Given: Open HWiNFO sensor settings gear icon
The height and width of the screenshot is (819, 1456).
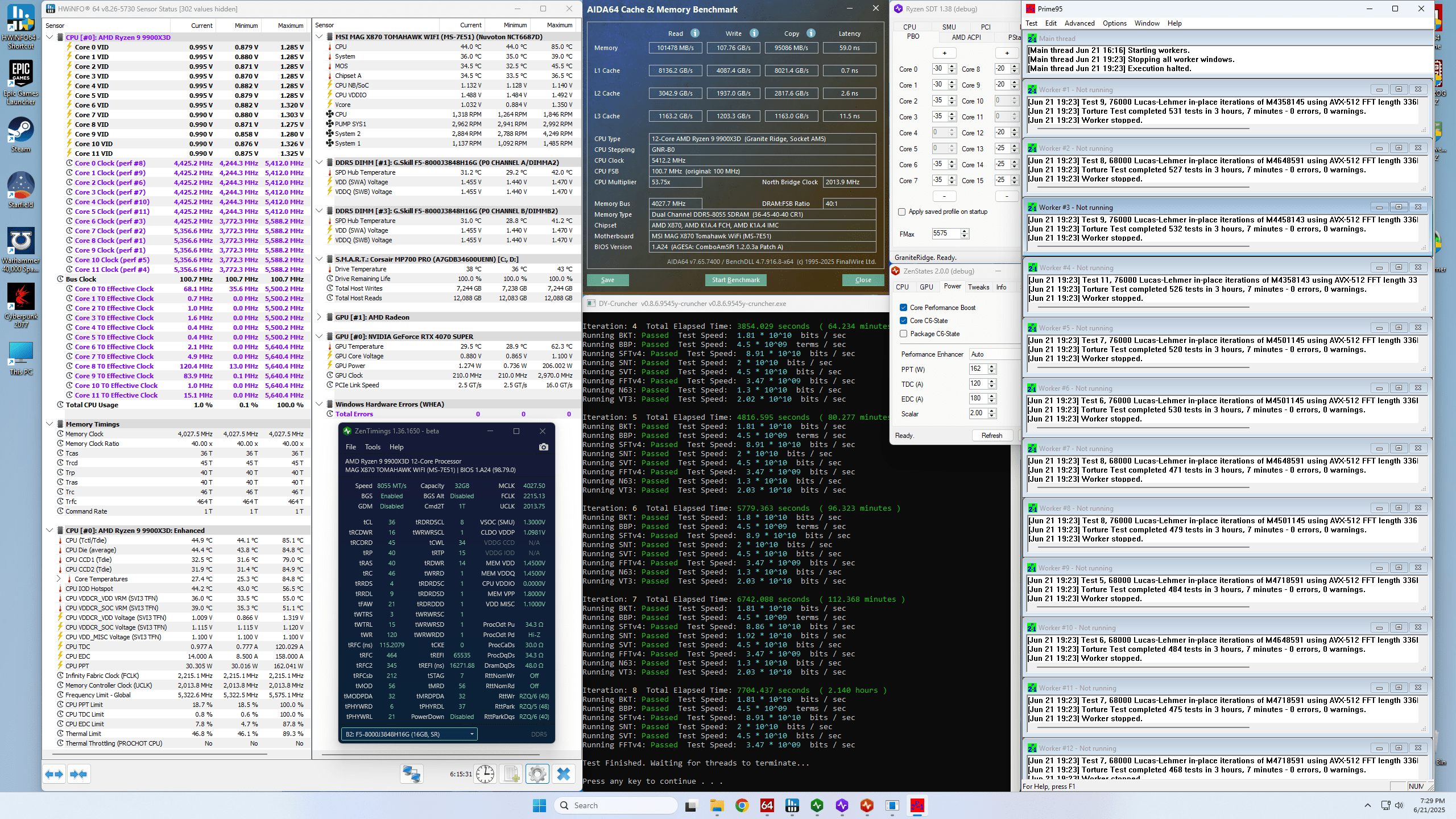Looking at the screenshot, I should pos(537,774).
